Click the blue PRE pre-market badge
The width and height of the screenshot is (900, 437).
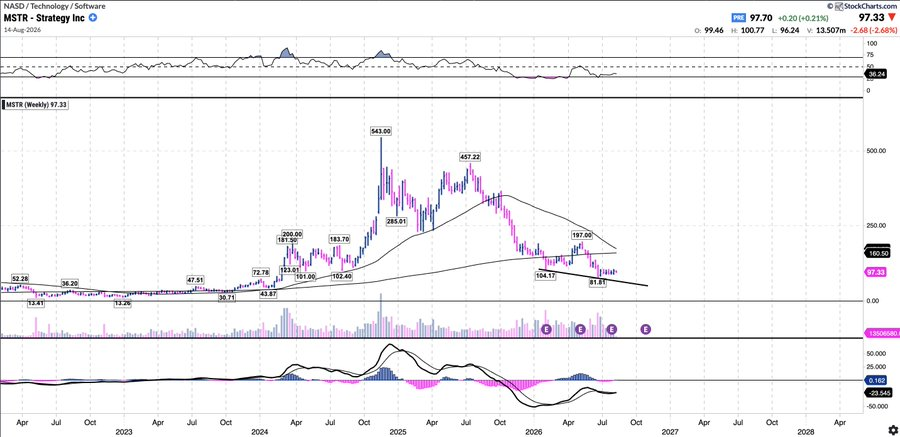tap(738, 18)
